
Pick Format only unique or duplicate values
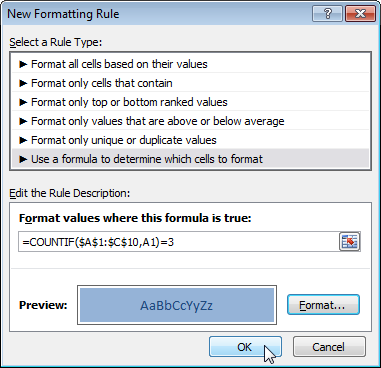click(191, 140)
